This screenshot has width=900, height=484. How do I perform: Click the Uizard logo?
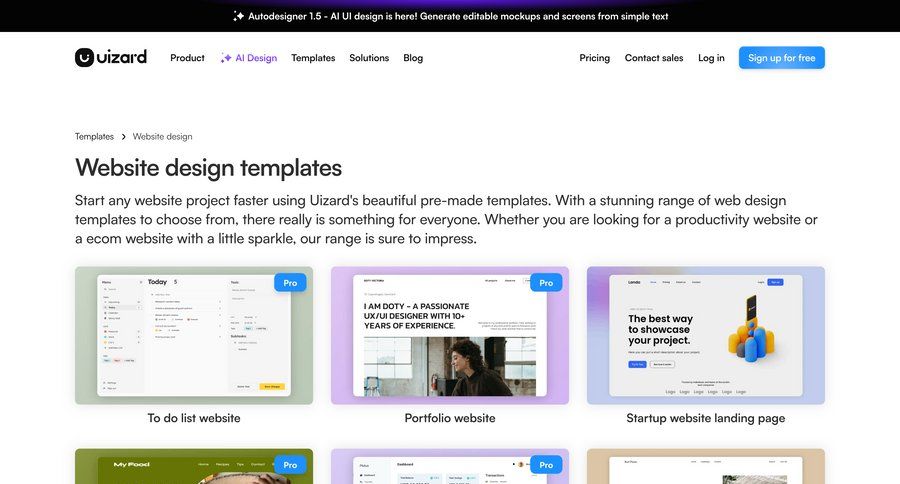click(111, 57)
